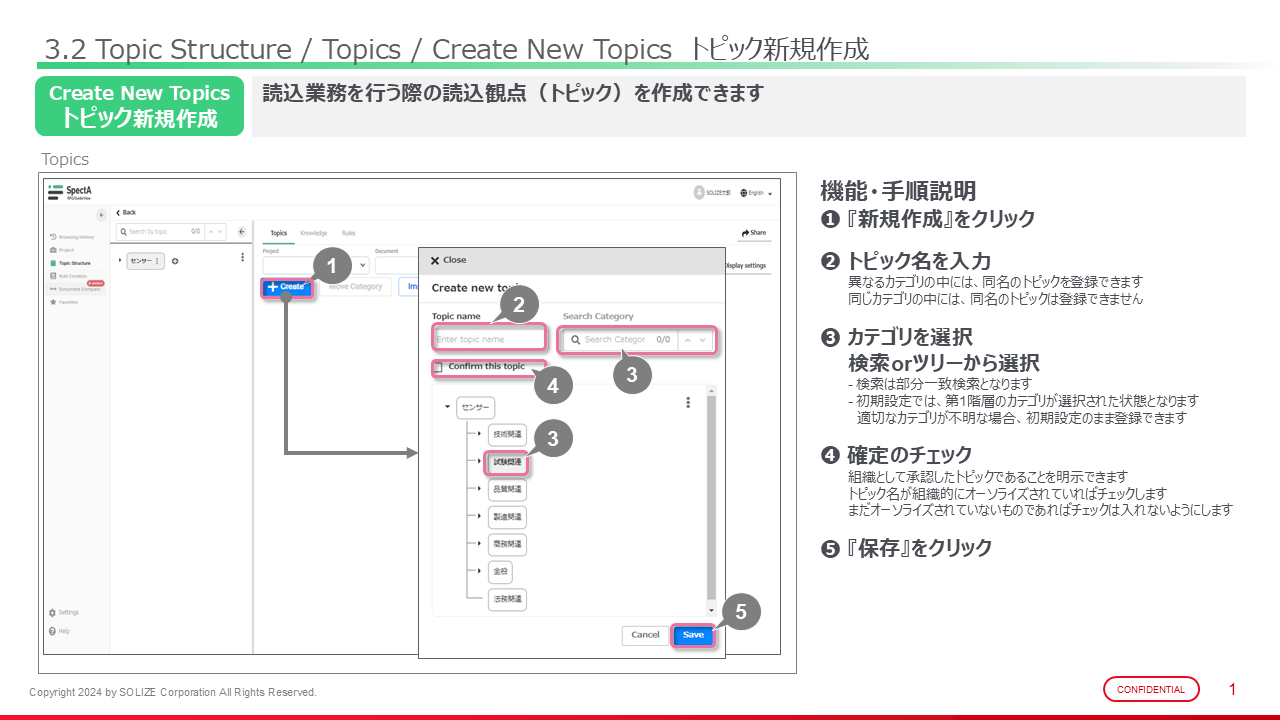
Task: Click the Topic name input field
Action: point(488,339)
